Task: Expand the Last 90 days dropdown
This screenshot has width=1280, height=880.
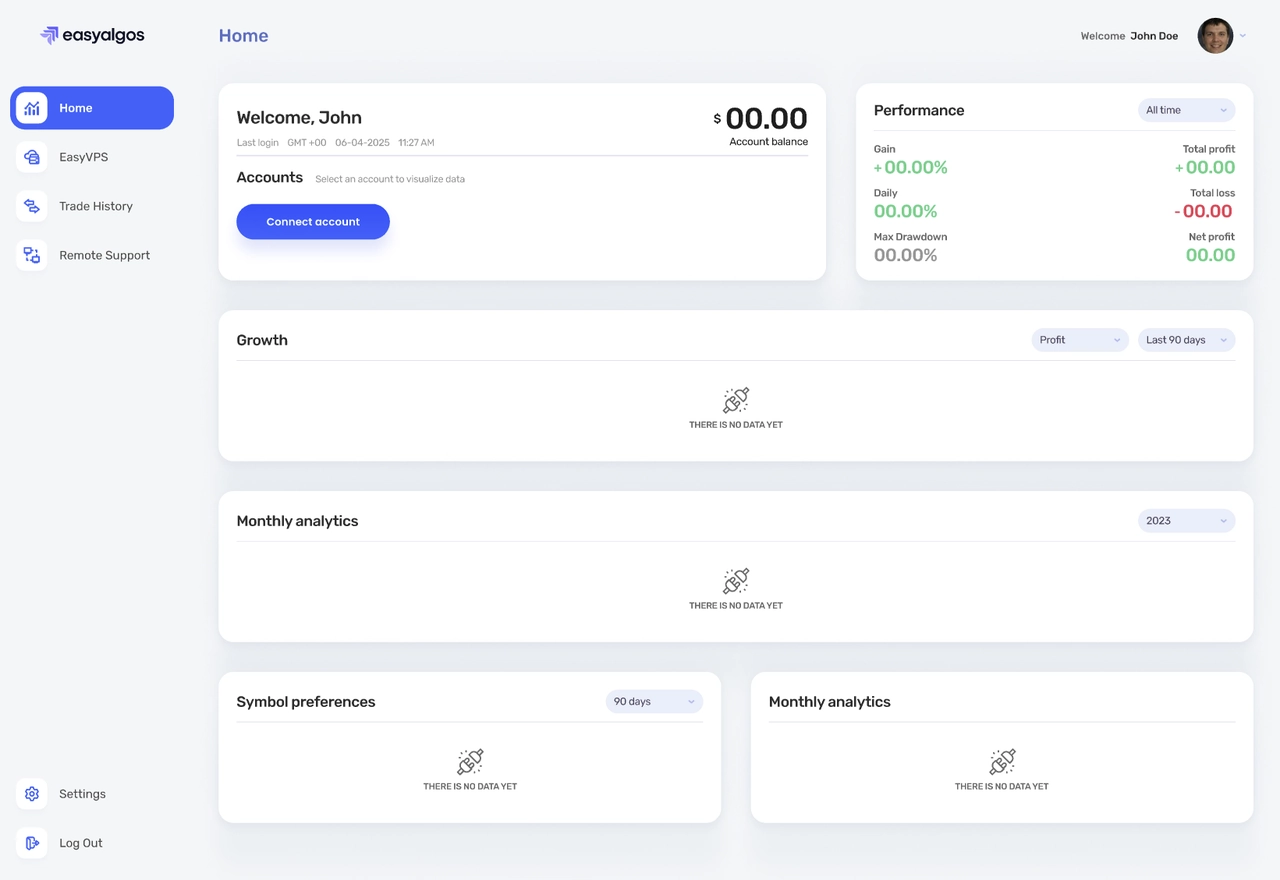Action: coord(1186,340)
